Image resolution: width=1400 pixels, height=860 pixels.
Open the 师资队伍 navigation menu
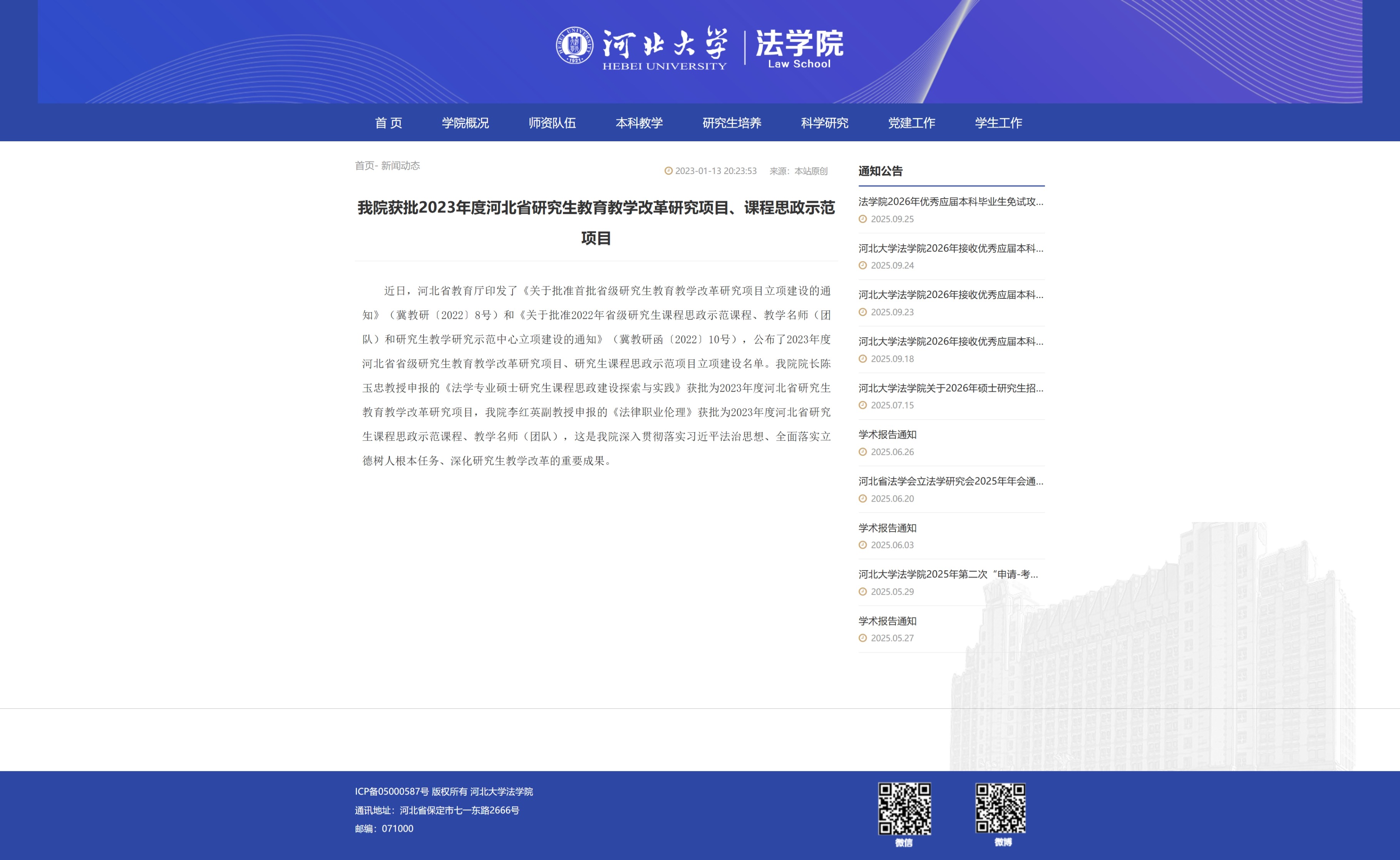click(x=552, y=123)
